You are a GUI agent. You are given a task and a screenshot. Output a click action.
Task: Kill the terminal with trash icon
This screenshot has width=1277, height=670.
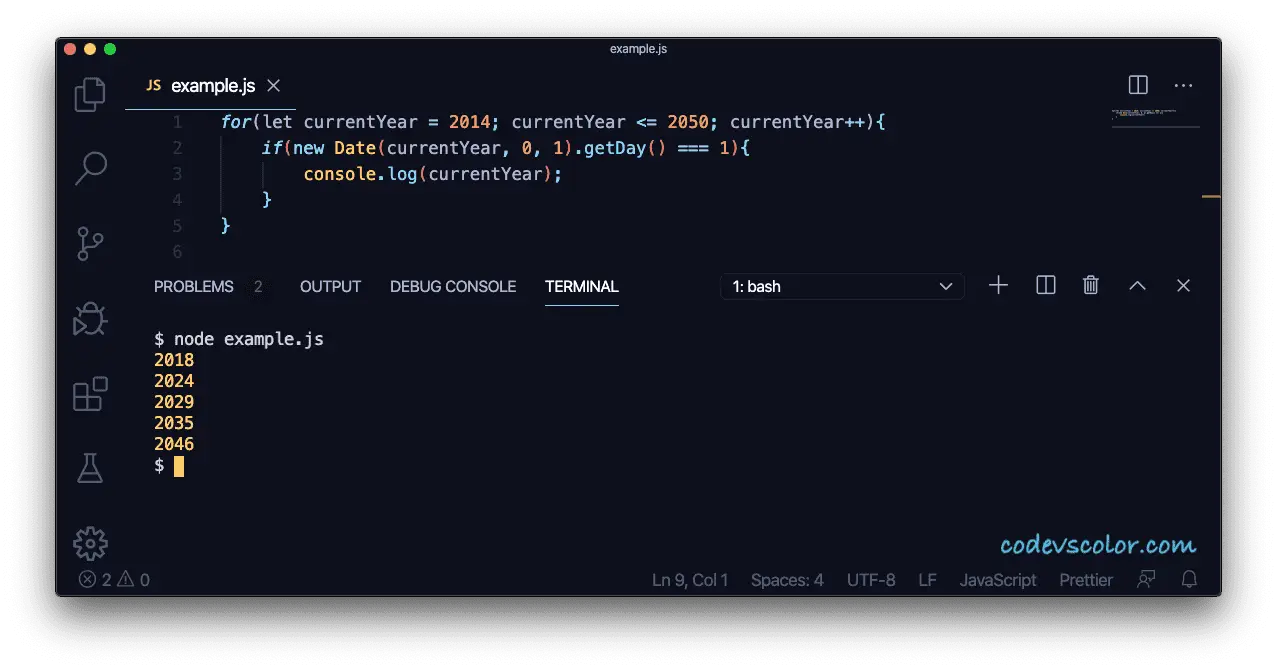[x=1091, y=286]
